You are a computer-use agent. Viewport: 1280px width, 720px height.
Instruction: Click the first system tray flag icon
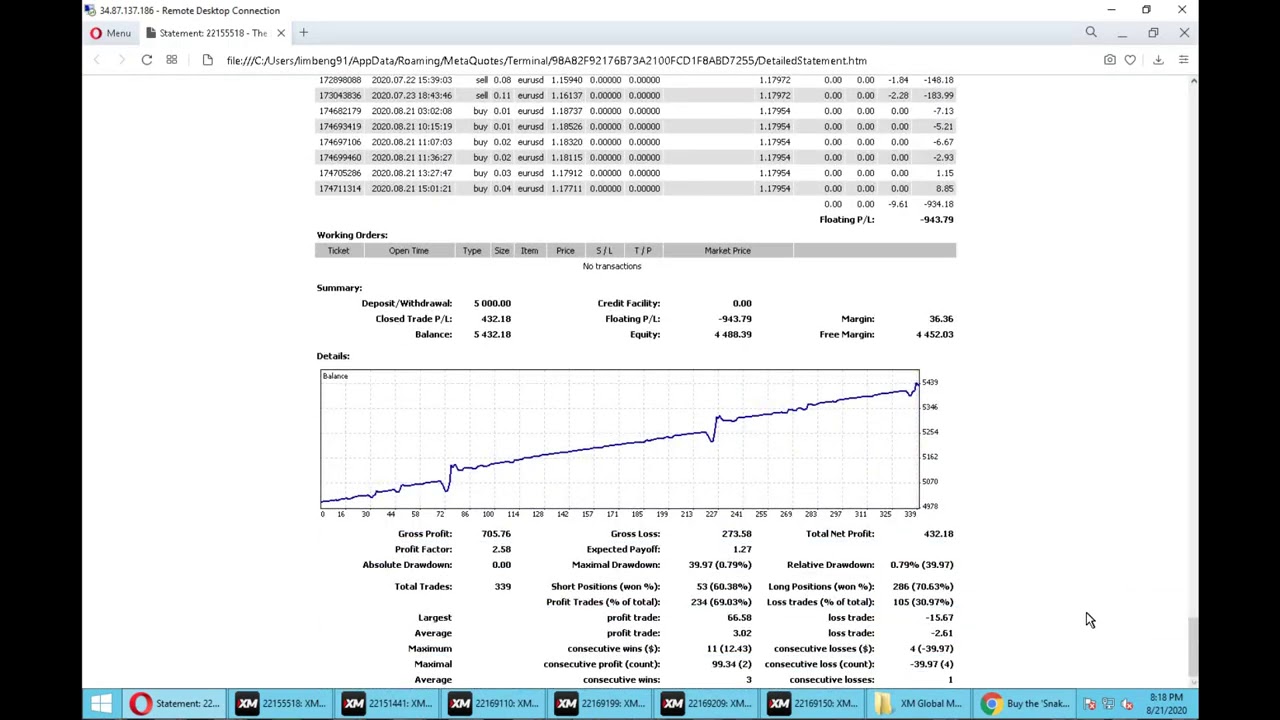(1090, 704)
